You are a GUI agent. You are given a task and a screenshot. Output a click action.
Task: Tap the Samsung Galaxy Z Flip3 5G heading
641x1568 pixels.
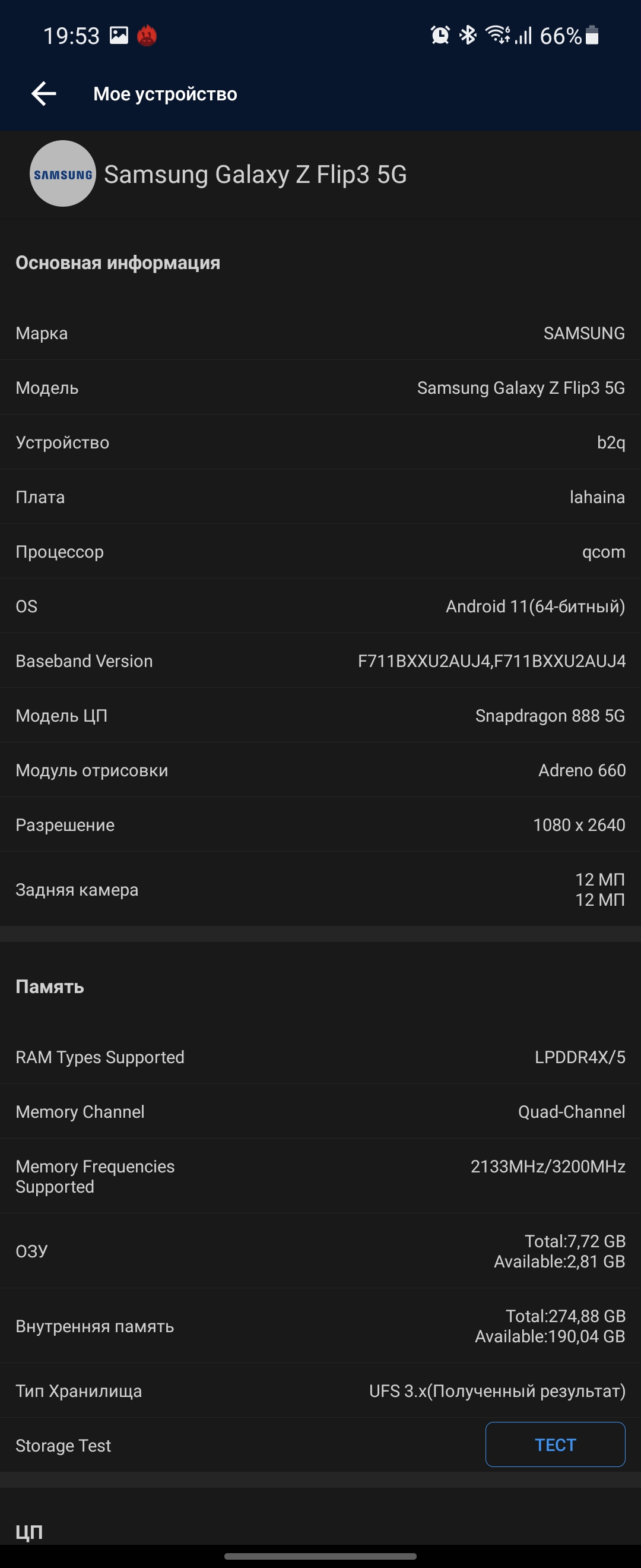point(255,175)
